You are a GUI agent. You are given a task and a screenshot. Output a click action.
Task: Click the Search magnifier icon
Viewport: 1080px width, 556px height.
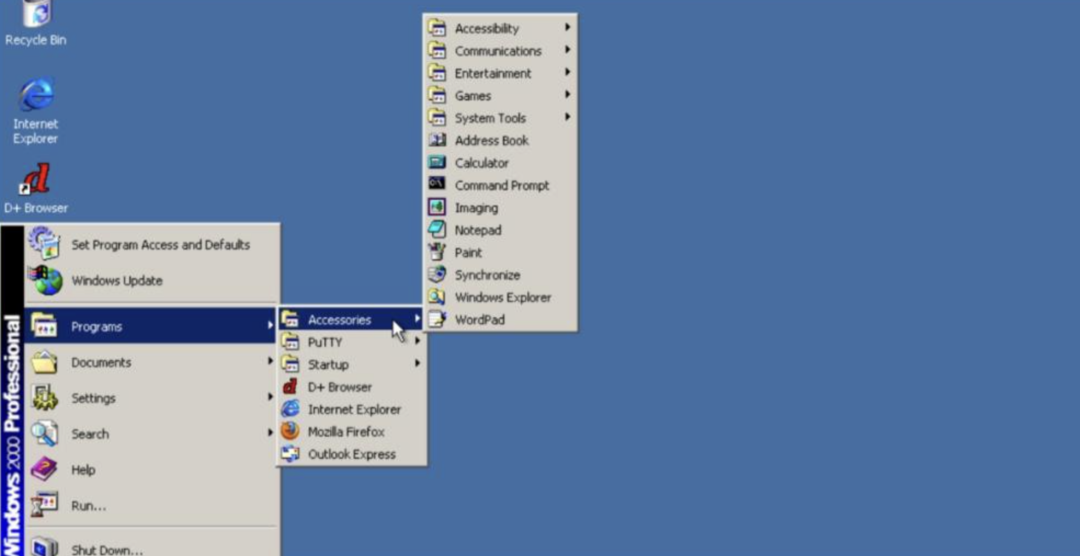[45, 433]
